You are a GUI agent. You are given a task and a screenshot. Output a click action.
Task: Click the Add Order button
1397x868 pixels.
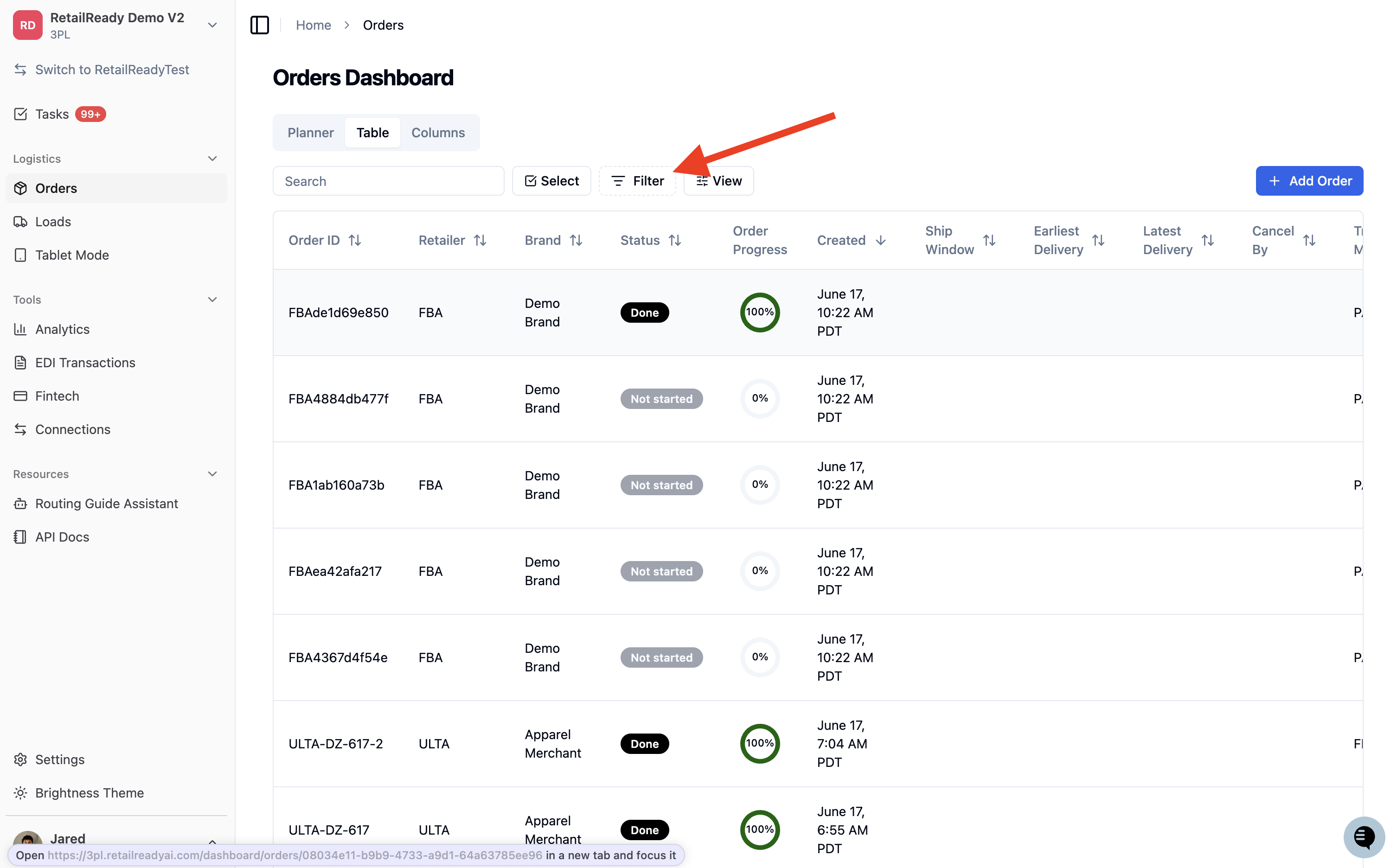(1309, 181)
